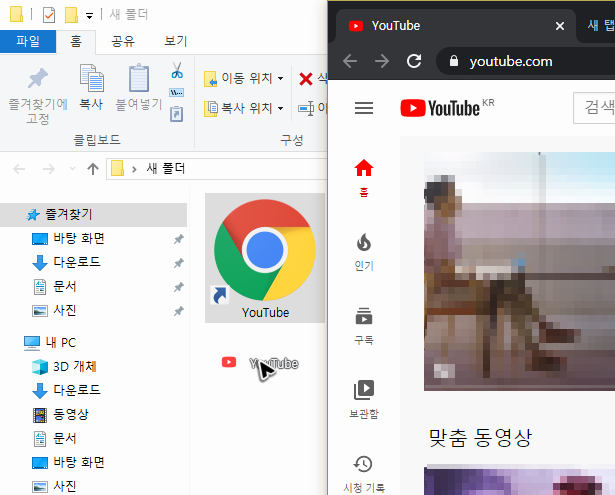Open the quick access toolbar customize dropdown
The image size is (615, 495).
(89, 16)
